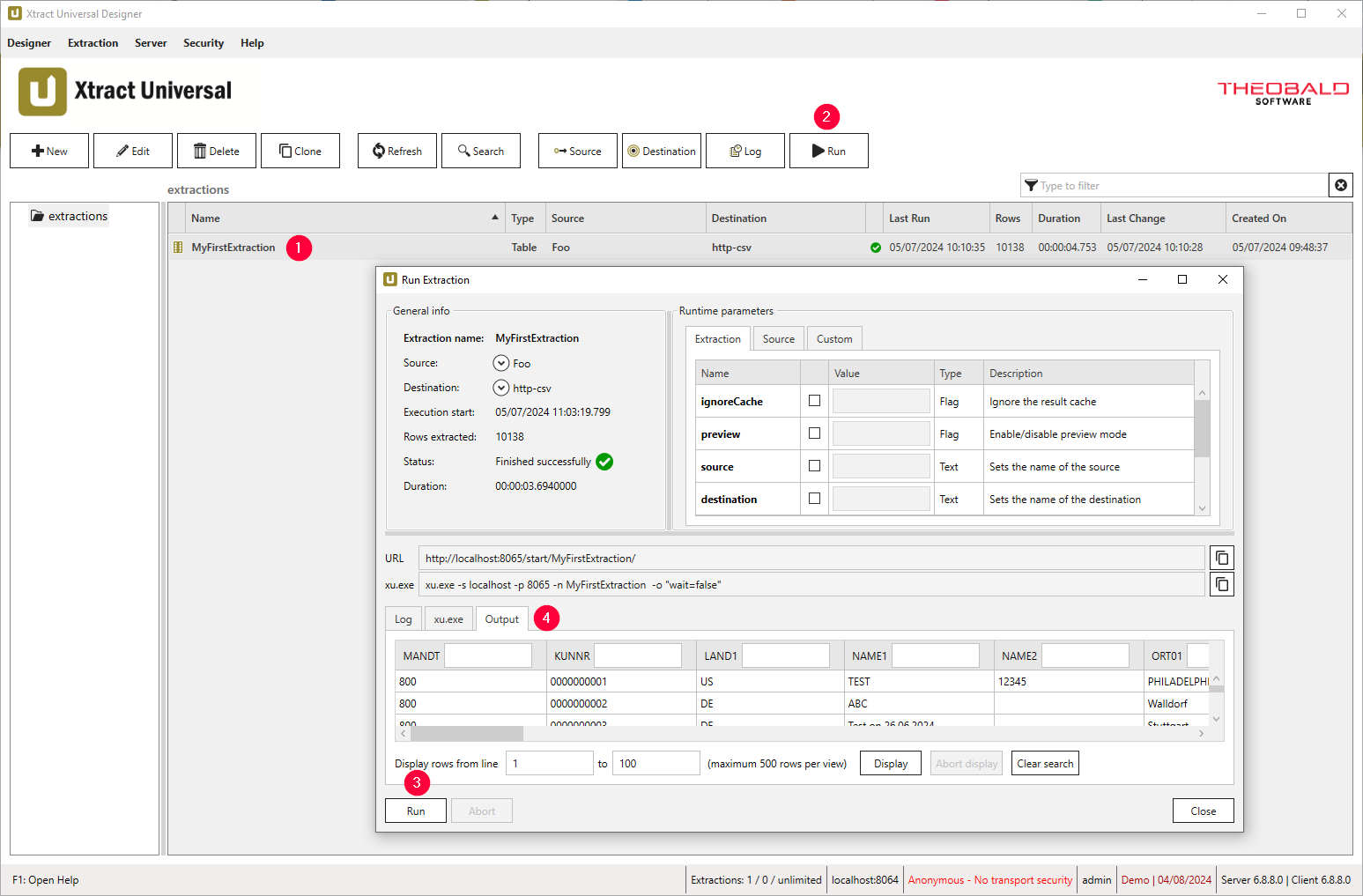This screenshot has height=896, width=1363.
Task: Click the NAME2 column filter field
Action: click(1085, 655)
